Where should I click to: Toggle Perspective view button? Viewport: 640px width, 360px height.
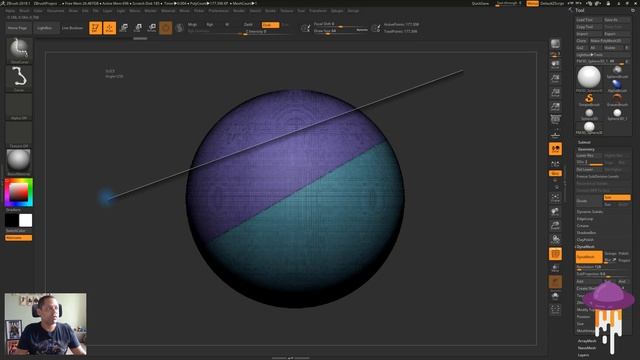coord(555,120)
